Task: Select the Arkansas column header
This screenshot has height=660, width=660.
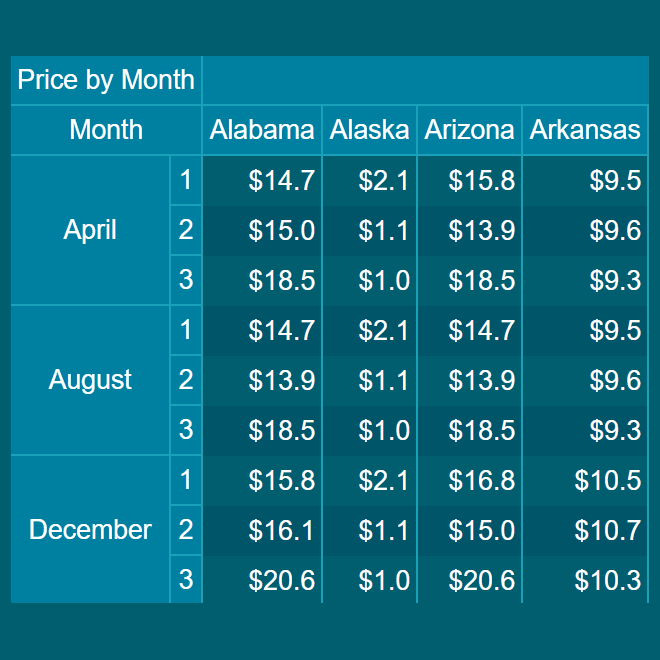Action: (585, 130)
